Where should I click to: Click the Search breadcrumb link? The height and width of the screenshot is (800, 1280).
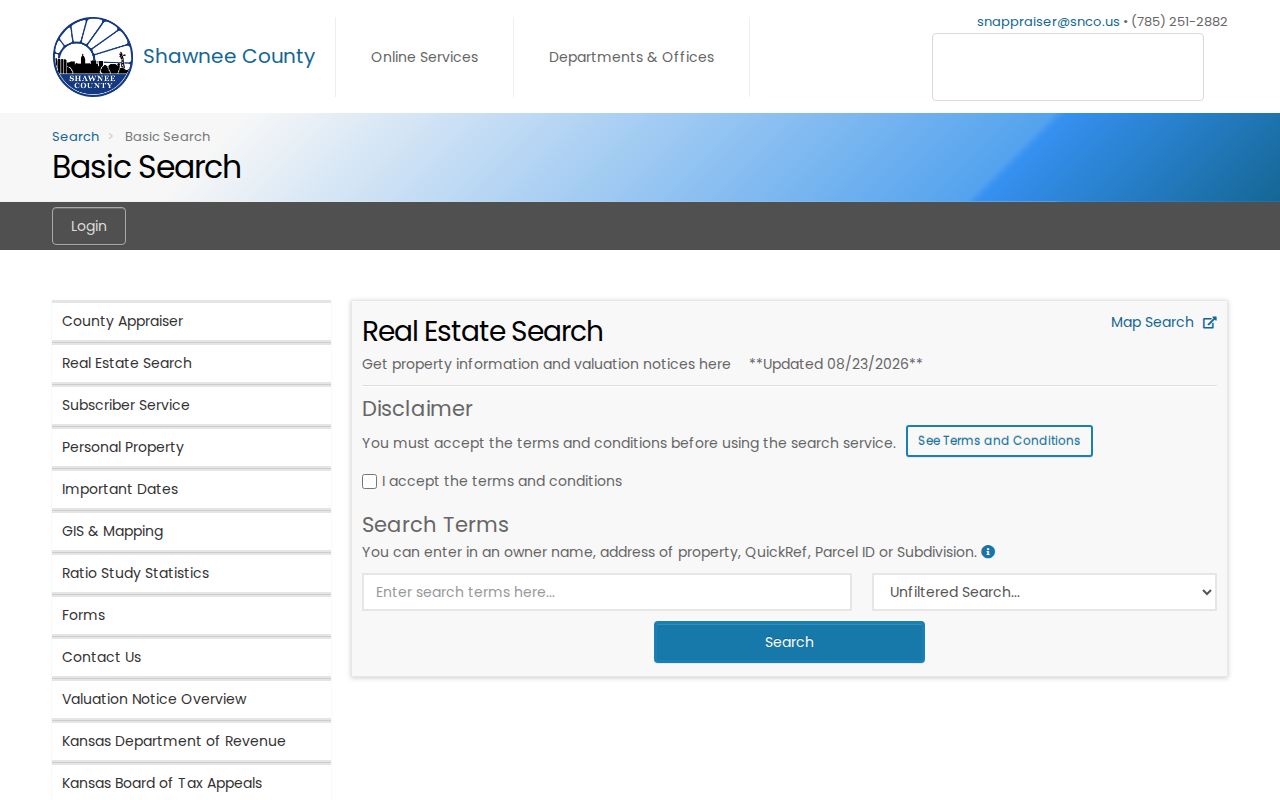pos(75,136)
